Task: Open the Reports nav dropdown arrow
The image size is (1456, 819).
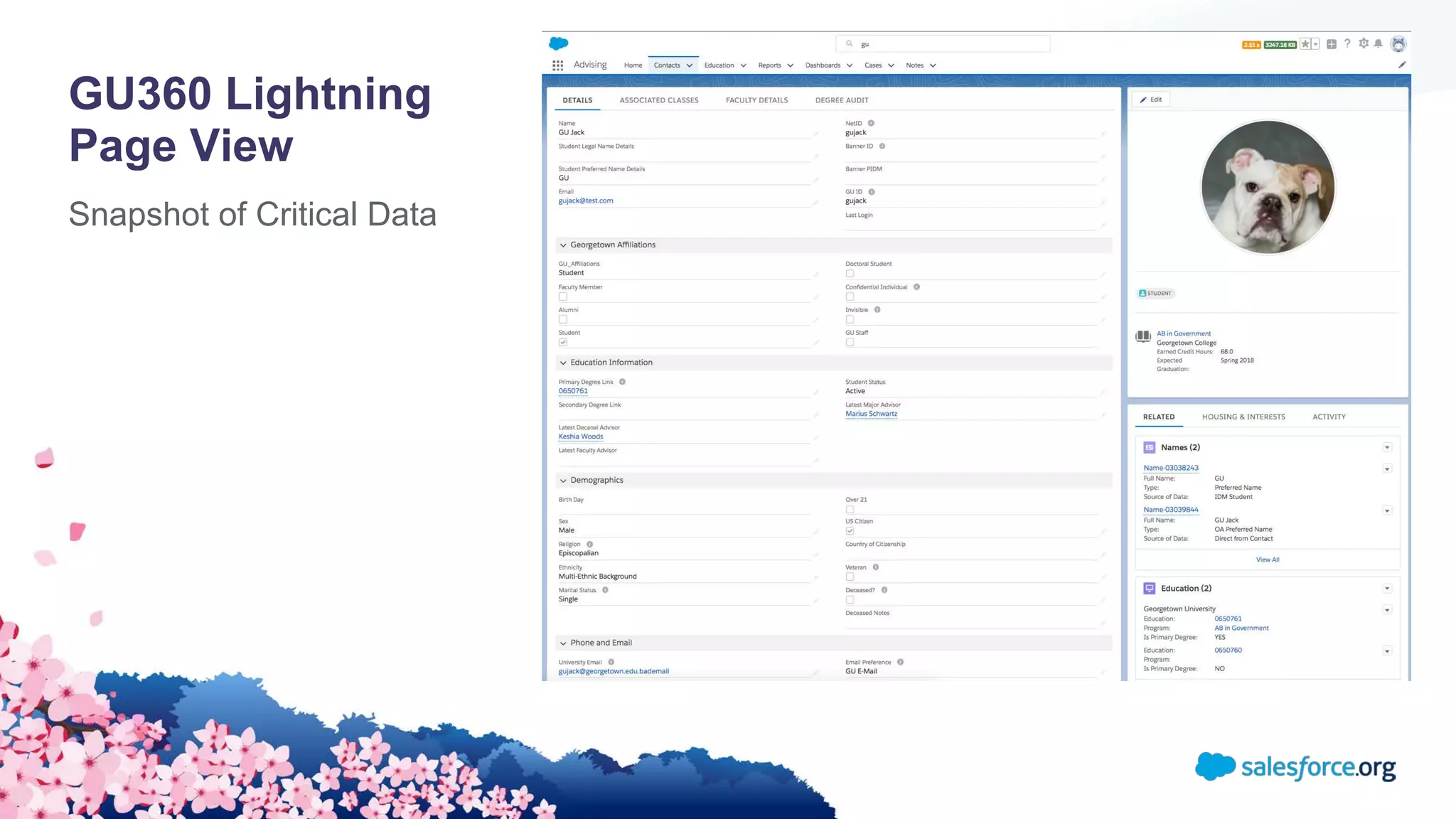Action: pos(791,65)
